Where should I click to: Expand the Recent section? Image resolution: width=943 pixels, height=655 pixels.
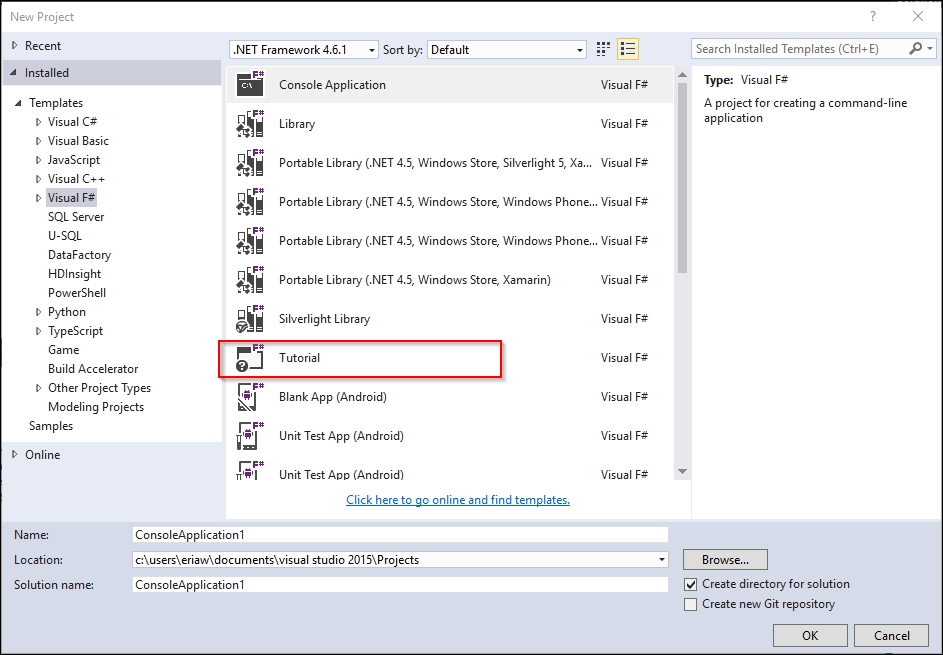(x=15, y=46)
